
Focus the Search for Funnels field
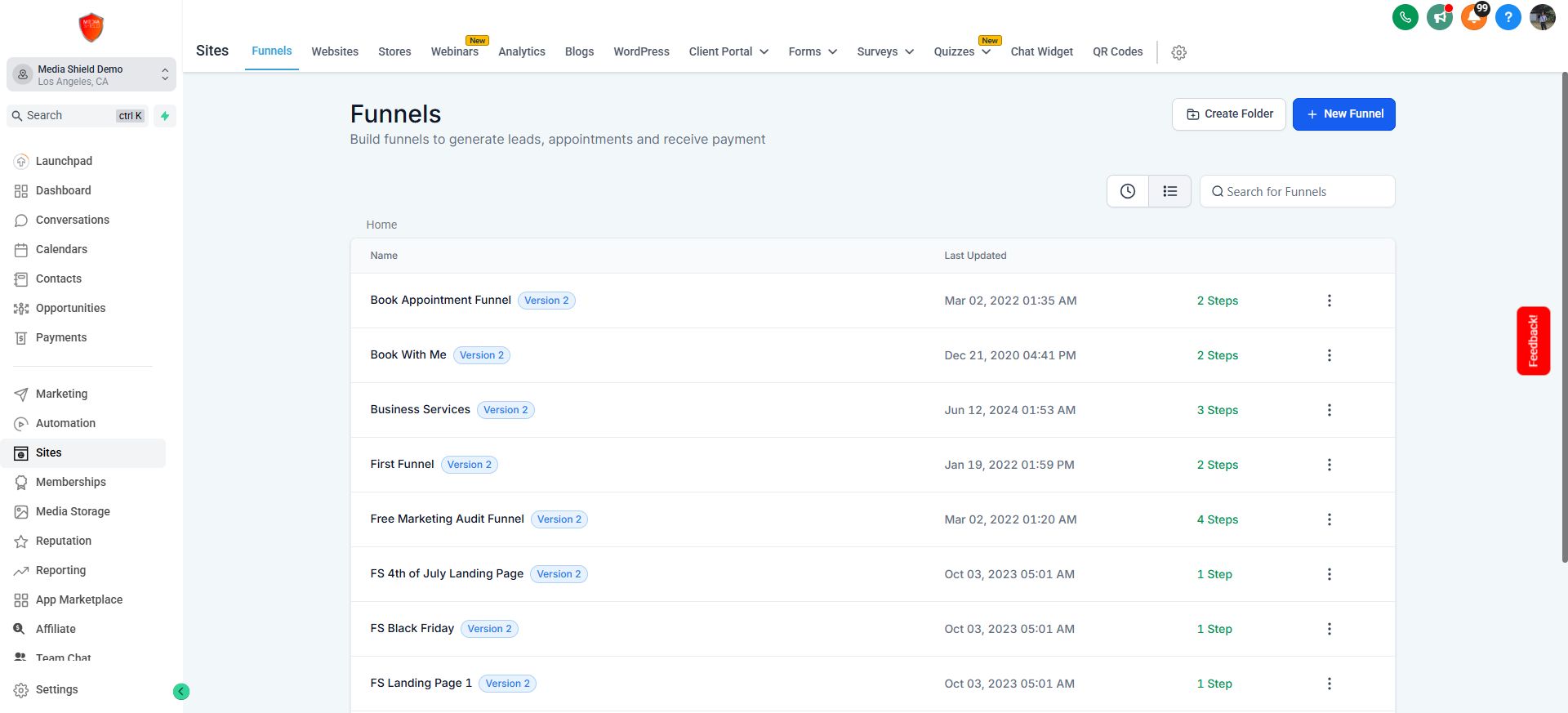coord(1297,191)
